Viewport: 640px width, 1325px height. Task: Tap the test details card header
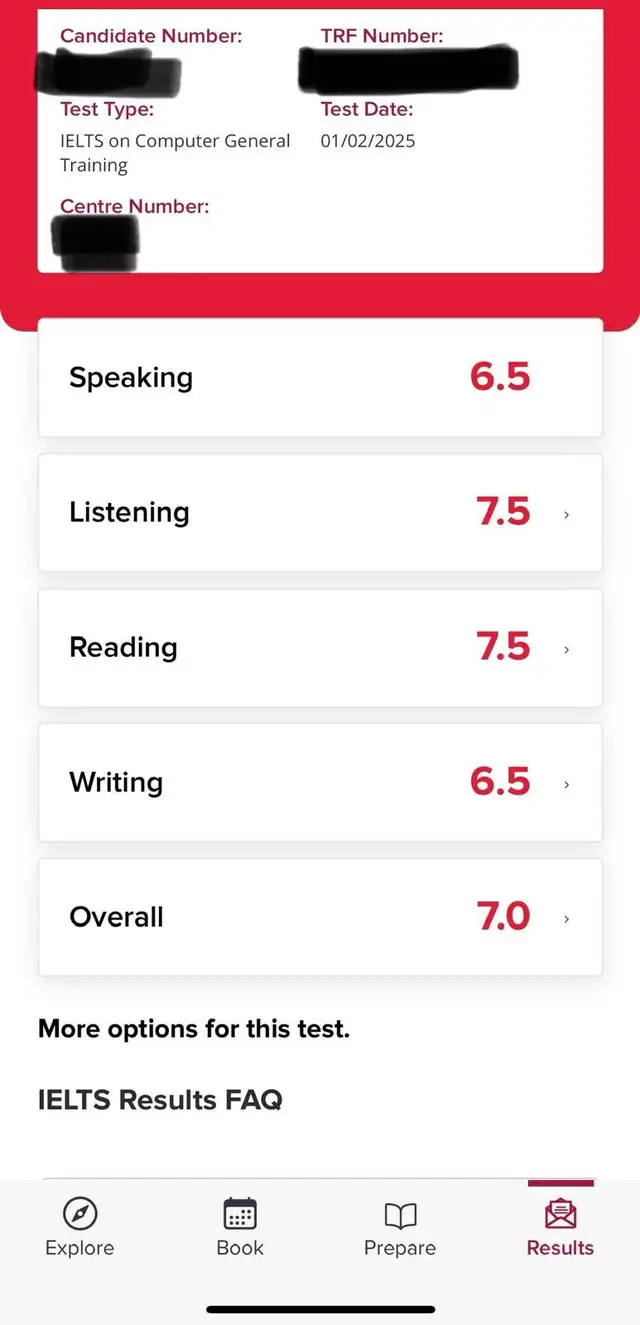(x=320, y=140)
